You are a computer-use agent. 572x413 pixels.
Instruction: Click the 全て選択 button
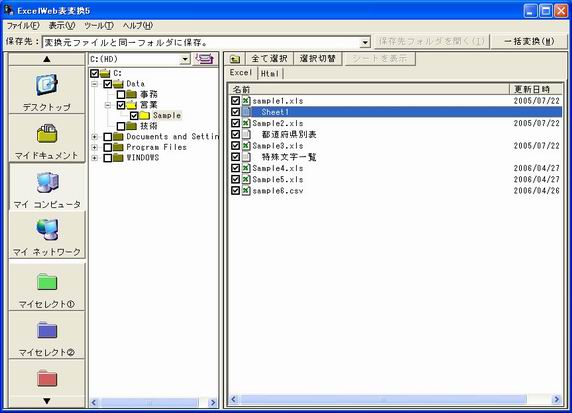pos(269,59)
